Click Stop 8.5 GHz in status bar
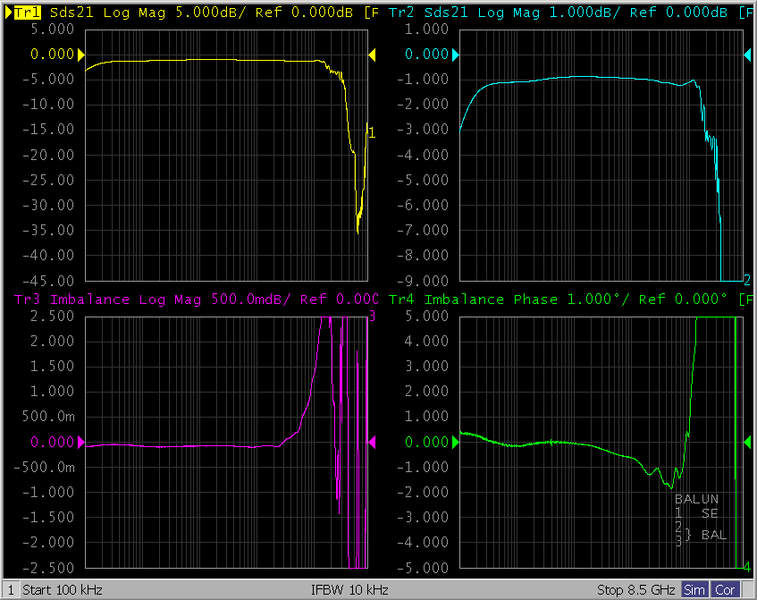Image resolution: width=757 pixels, height=600 pixels. coord(636,590)
